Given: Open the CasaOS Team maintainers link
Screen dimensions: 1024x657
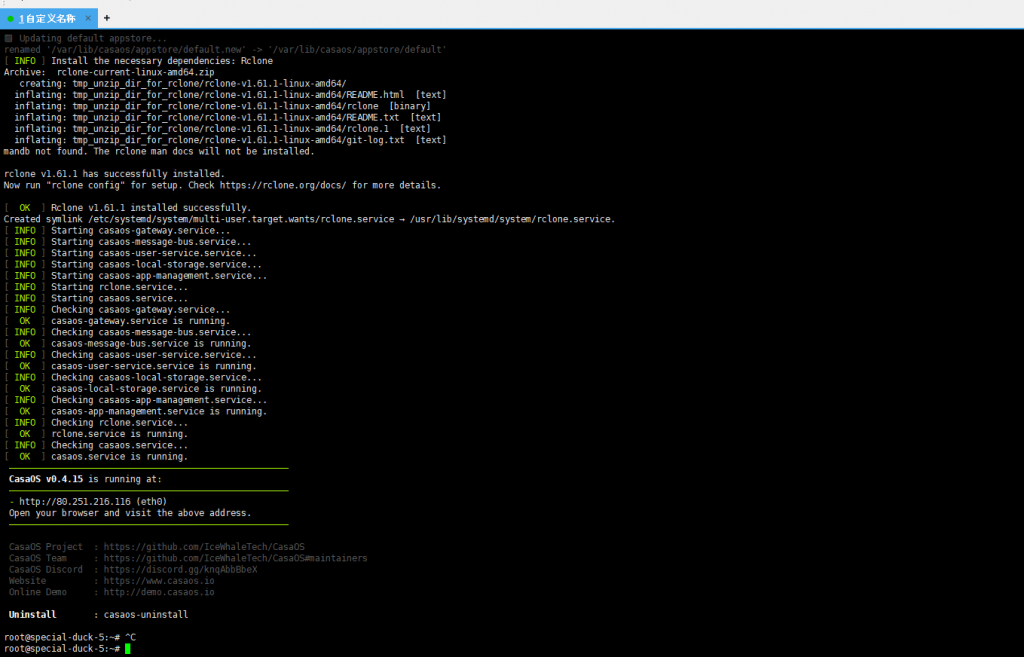Looking at the screenshot, I should 235,558.
